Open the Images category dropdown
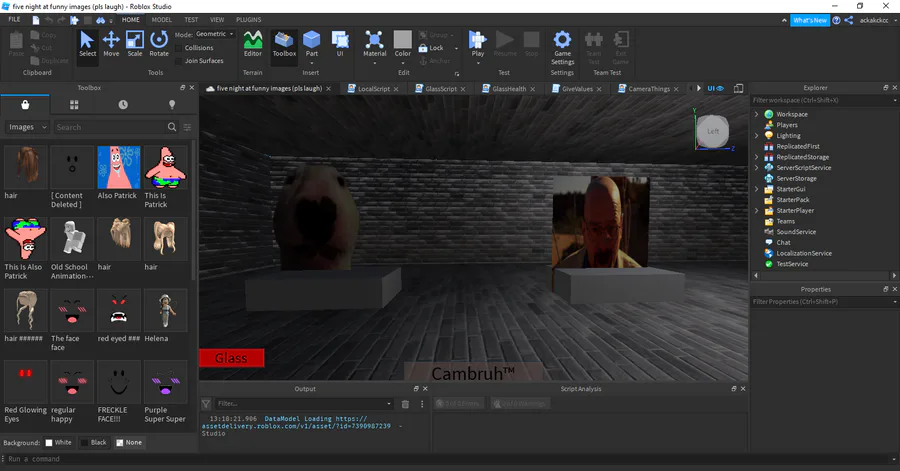Screen dimensions: 900x471 click(27, 127)
